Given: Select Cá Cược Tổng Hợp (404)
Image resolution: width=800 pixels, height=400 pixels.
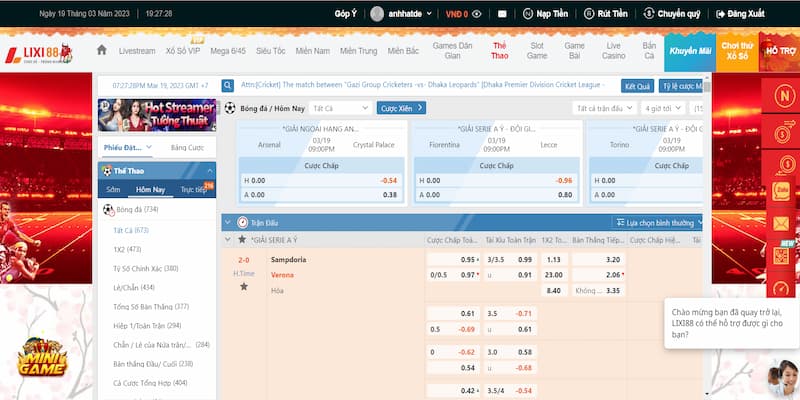Looking at the screenshot, I should (x=151, y=383).
